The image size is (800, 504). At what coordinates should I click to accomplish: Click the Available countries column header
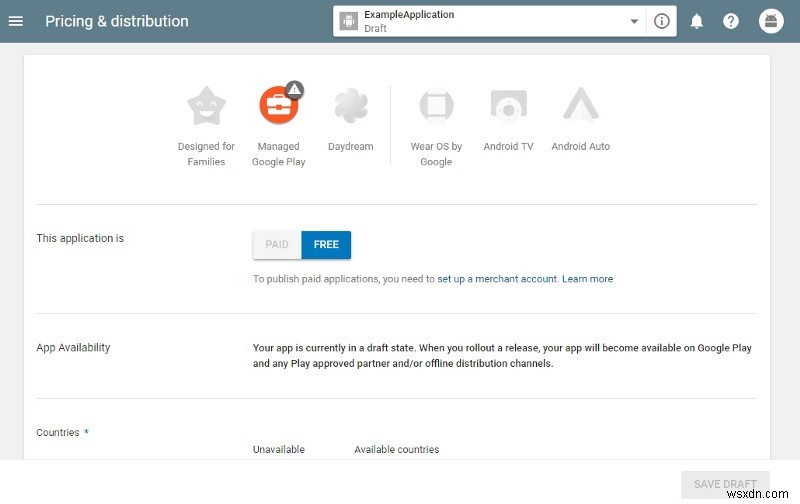[396, 449]
